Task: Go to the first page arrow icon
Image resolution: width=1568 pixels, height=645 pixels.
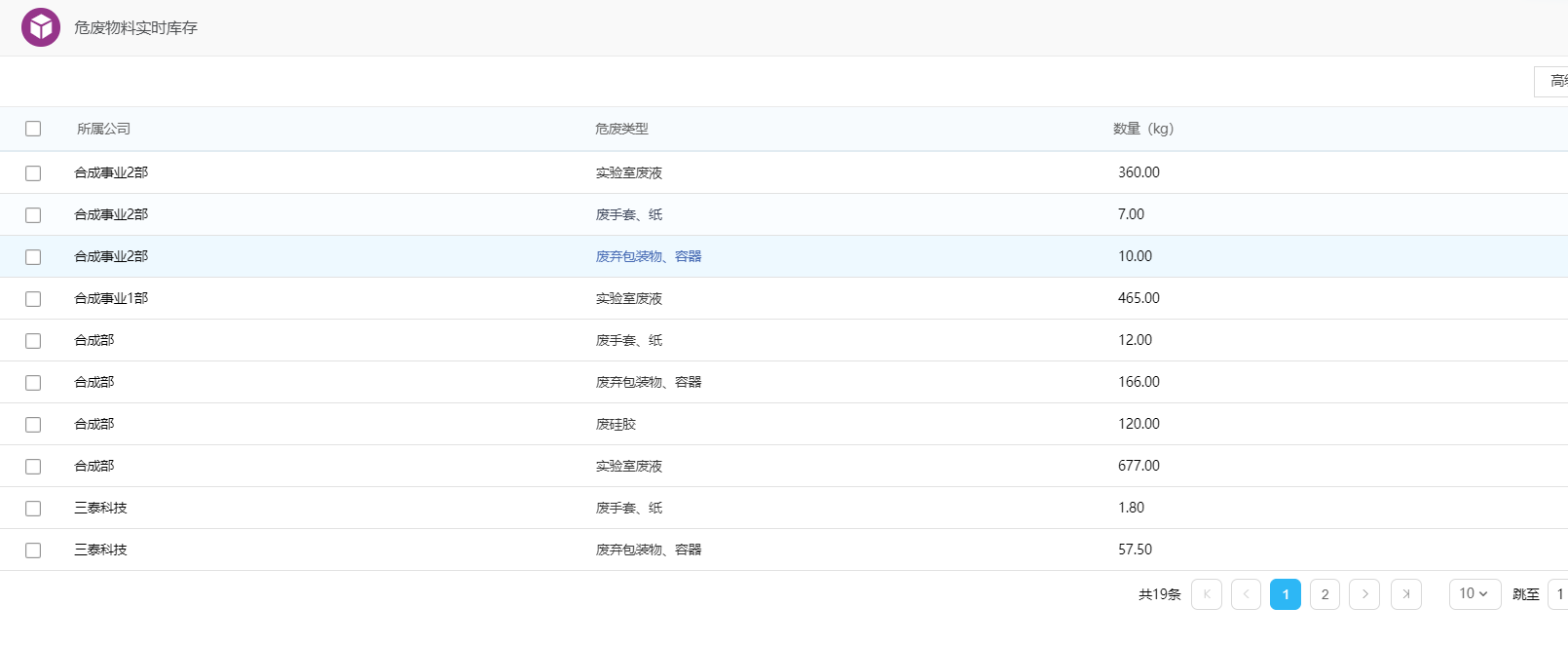Action: point(1207,594)
